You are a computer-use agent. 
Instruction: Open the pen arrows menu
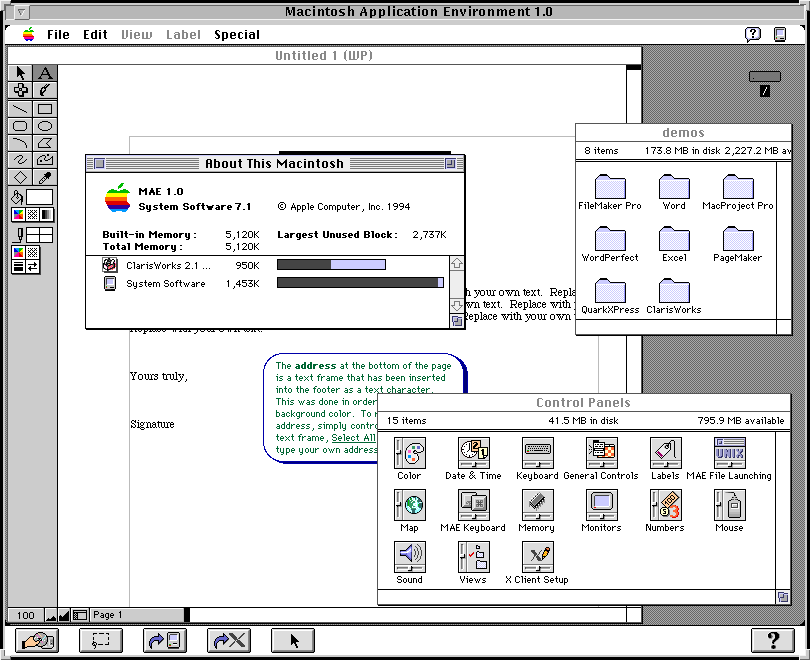pyautogui.click(x=33, y=266)
